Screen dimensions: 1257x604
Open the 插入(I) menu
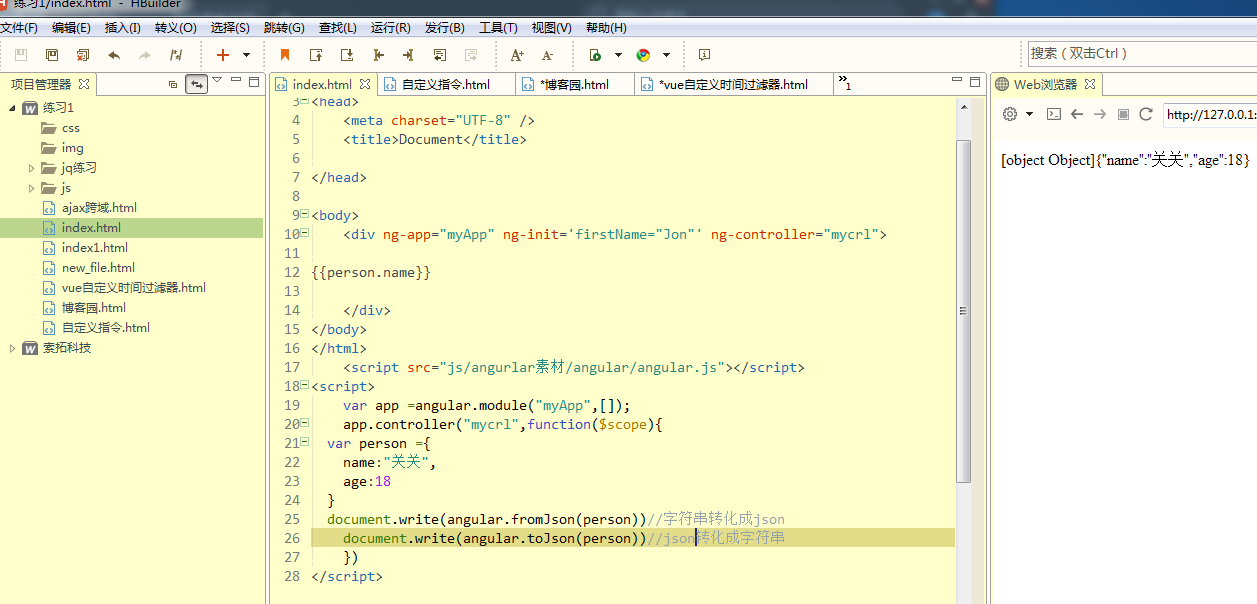[123, 28]
